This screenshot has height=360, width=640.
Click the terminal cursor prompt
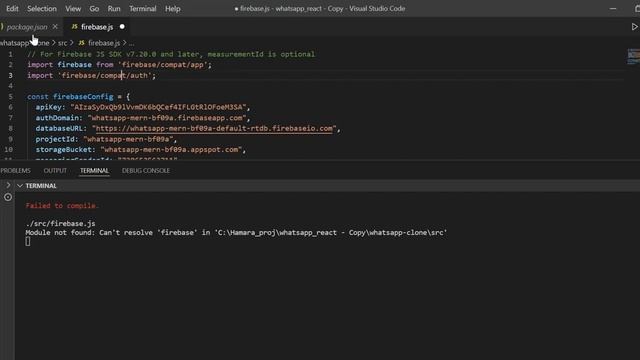tap(27, 242)
